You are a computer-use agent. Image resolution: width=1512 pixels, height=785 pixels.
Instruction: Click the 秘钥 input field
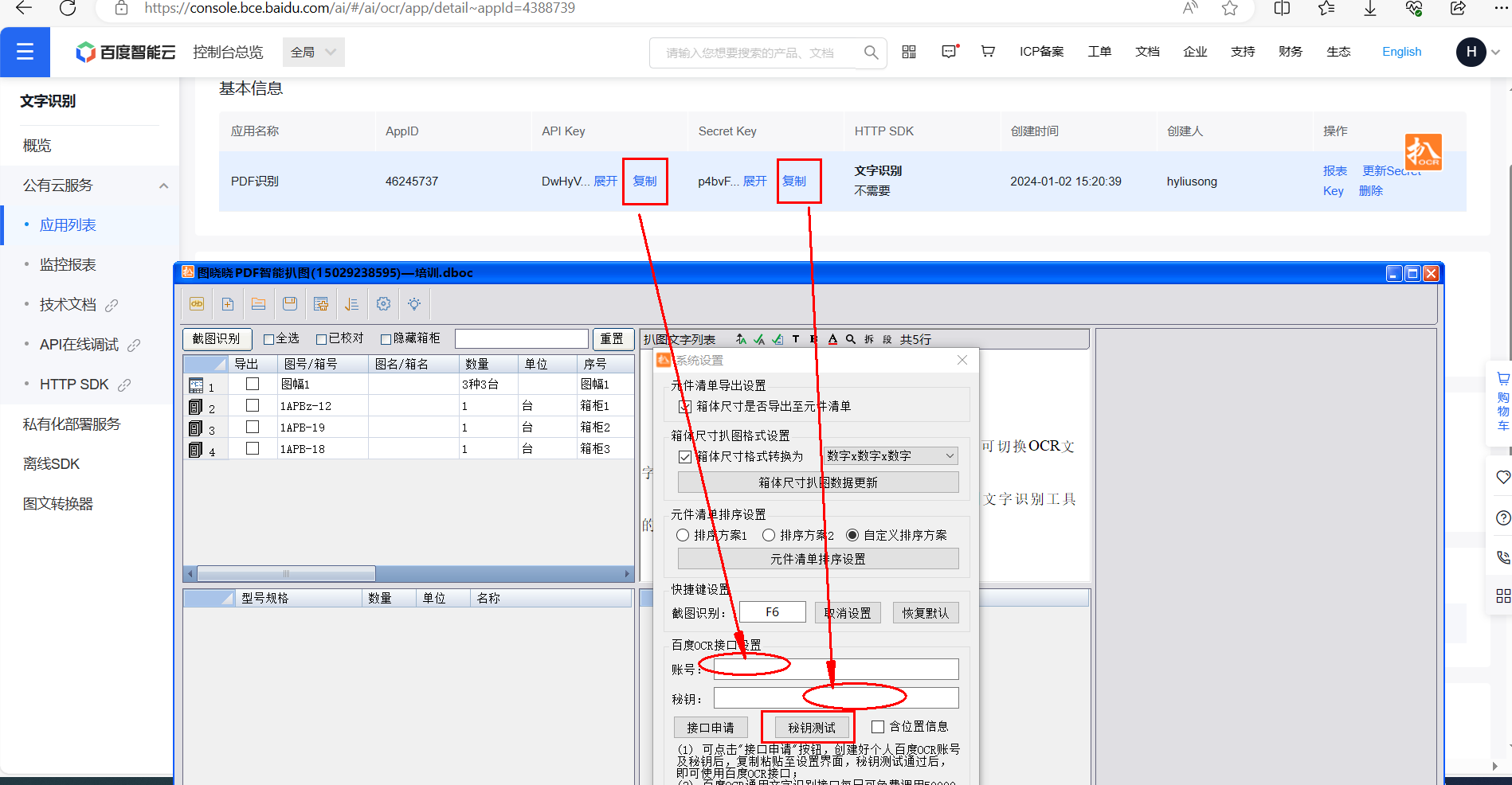pyautogui.click(x=836, y=698)
